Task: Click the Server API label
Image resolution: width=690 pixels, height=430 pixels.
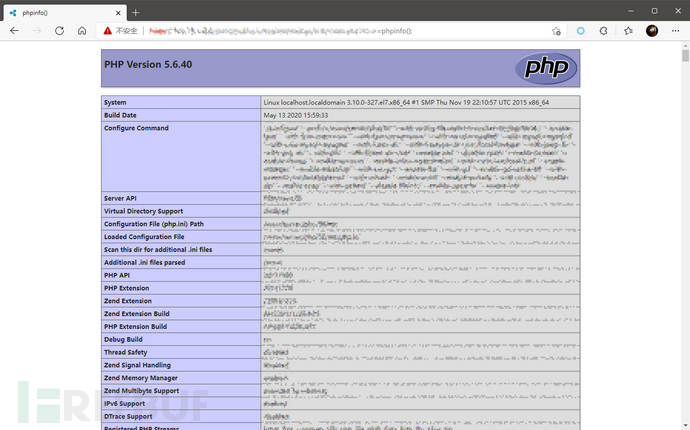Action: point(120,198)
